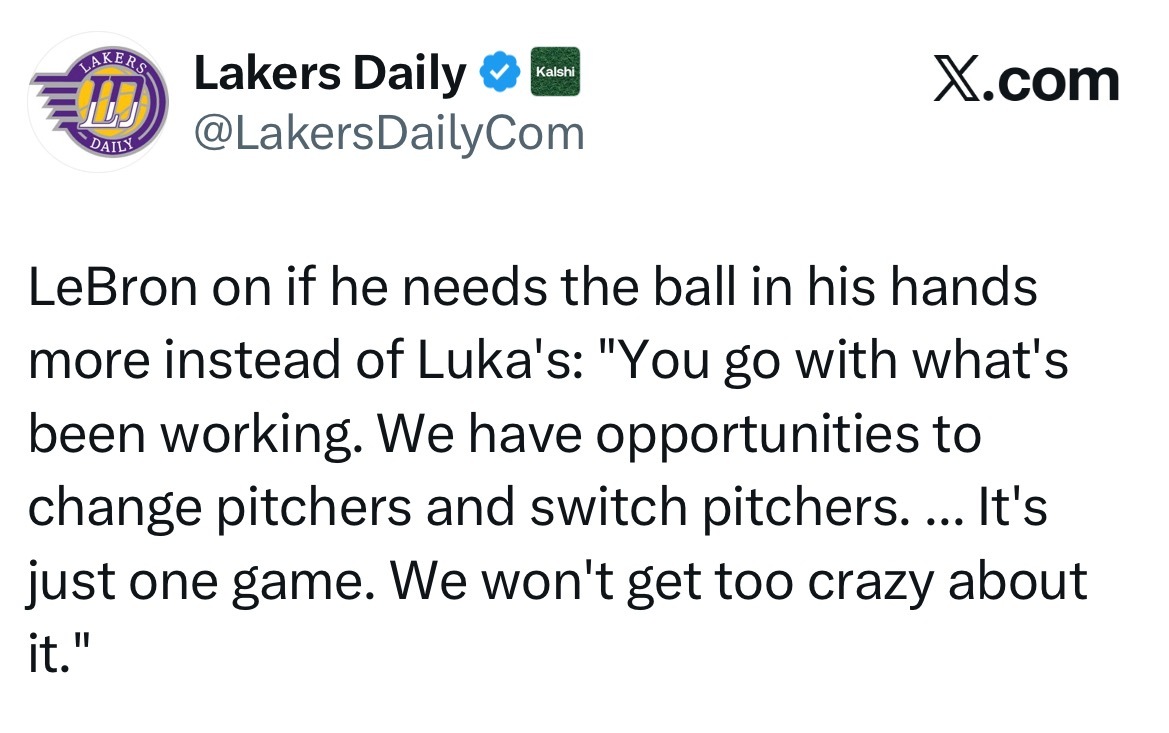This screenshot has width=1169, height=733.
Task: Click the LJ letters inside the Lakers logo
Action: click(113, 102)
